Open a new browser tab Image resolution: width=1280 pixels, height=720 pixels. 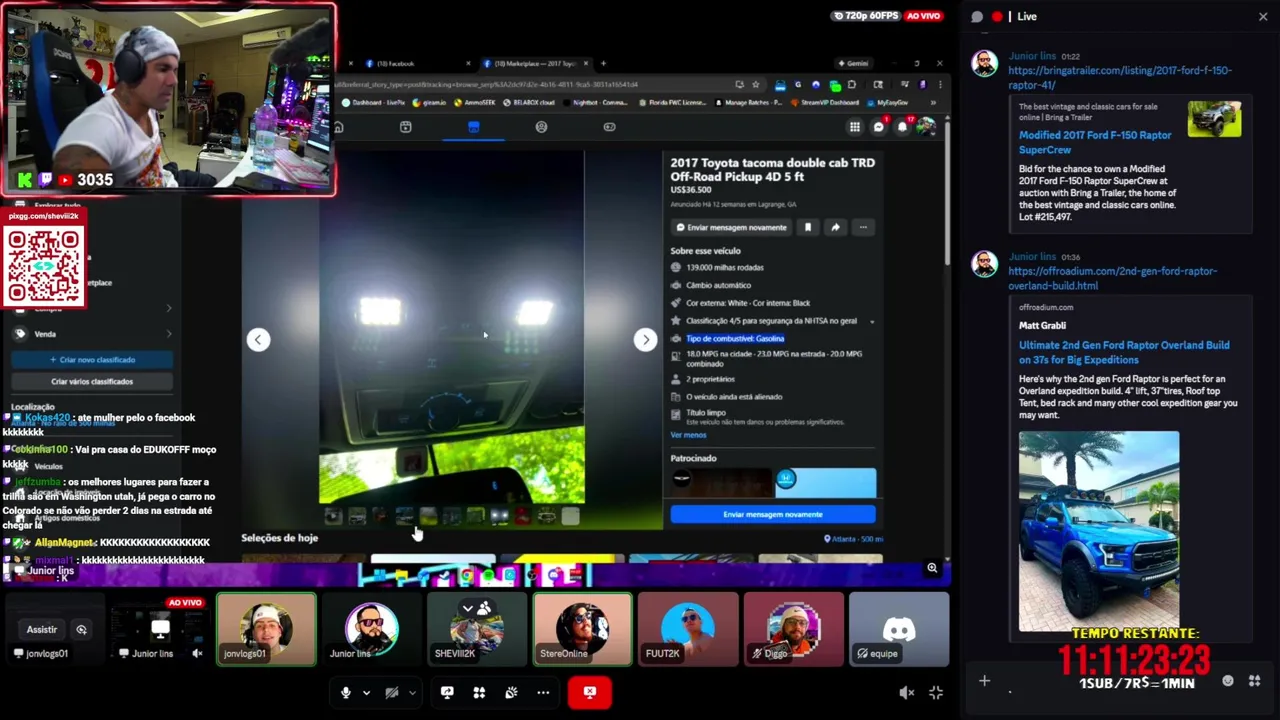click(603, 64)
